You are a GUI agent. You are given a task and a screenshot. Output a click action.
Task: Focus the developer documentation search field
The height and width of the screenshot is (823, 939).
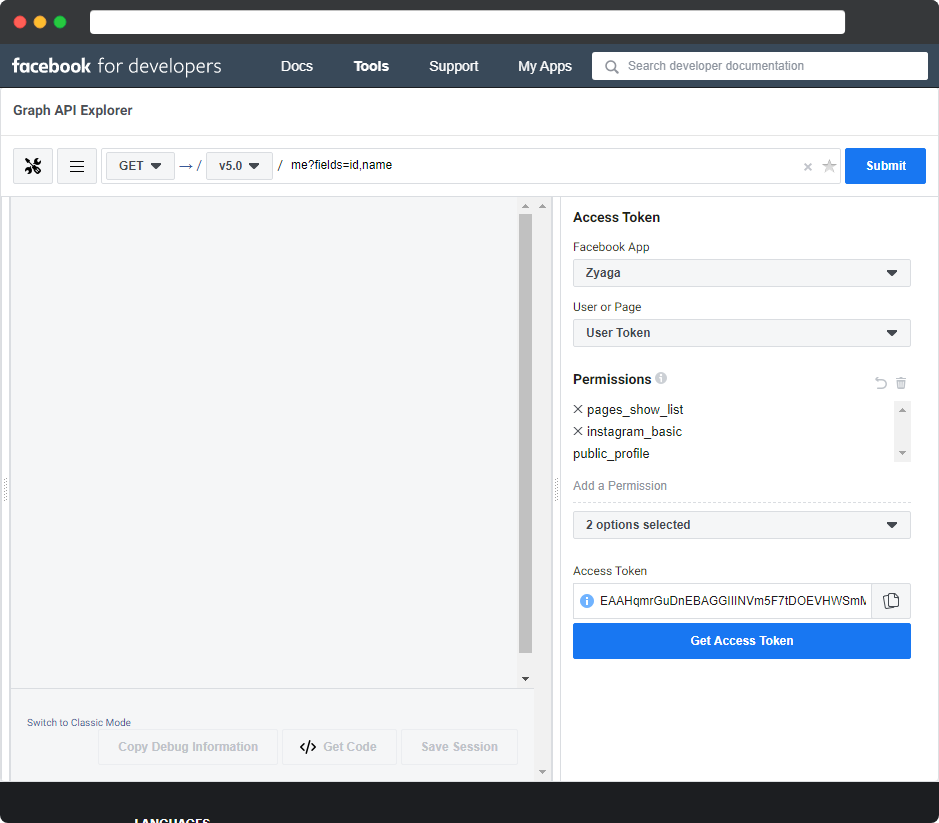(x=770, y=66)
